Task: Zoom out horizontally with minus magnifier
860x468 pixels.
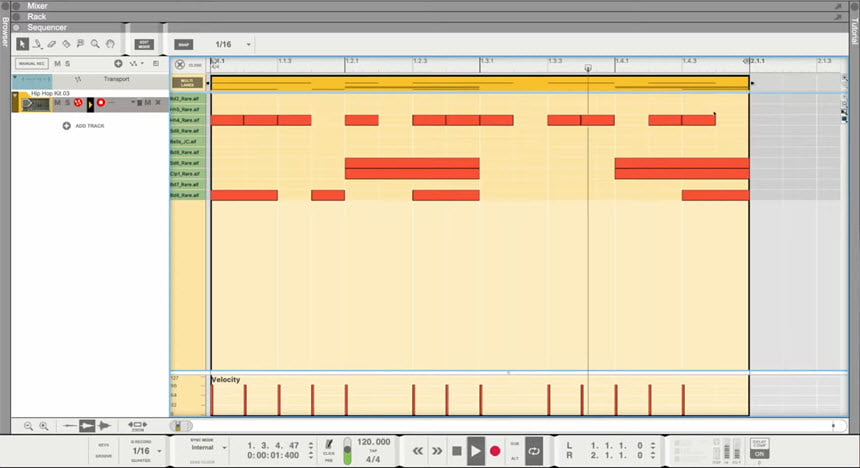Action: pos(28,426)
